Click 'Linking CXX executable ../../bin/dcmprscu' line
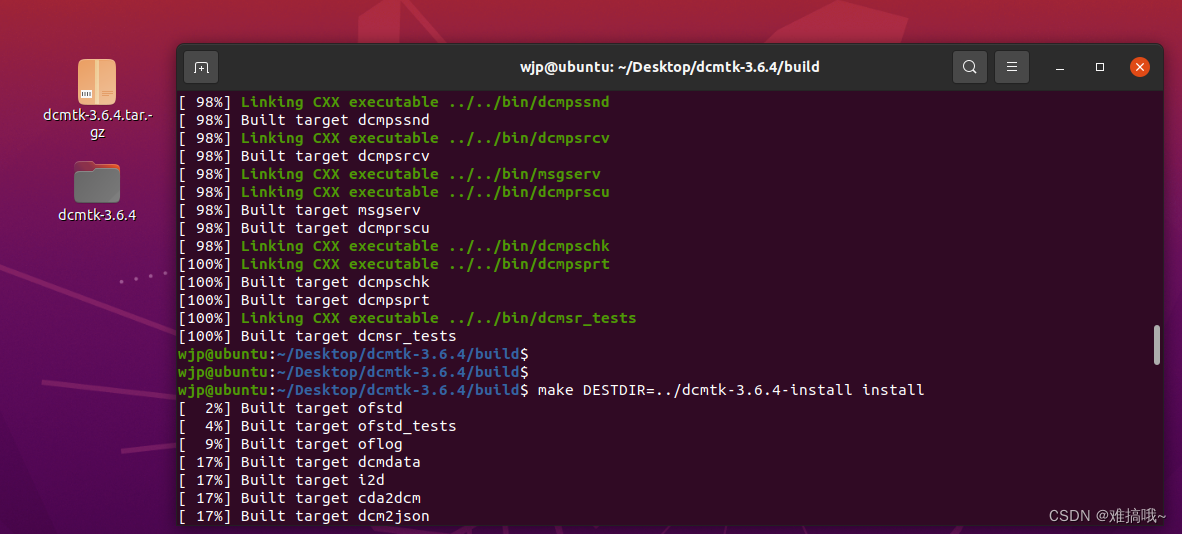 (x=393, y=192)
